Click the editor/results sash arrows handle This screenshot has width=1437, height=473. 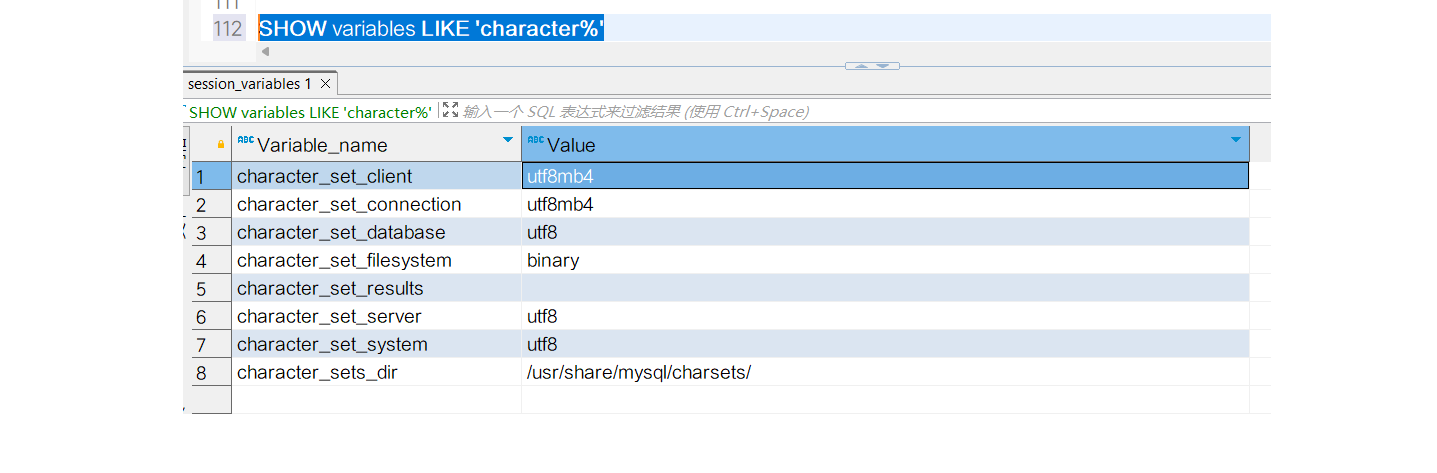[x=872, y=66]
